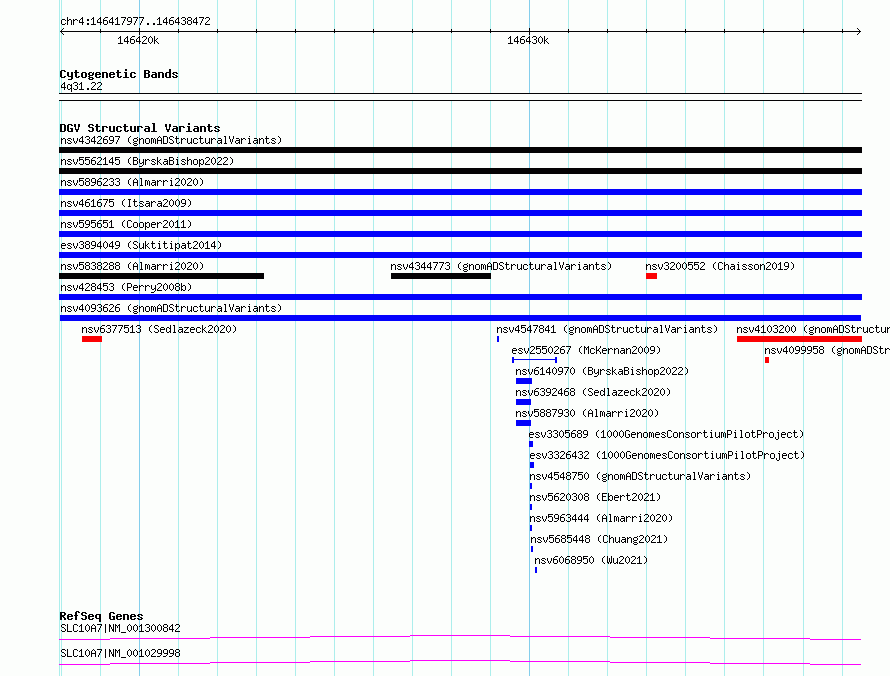
Task: Click the blue block under nsv5887930
Action: click(x=523, y=423)
